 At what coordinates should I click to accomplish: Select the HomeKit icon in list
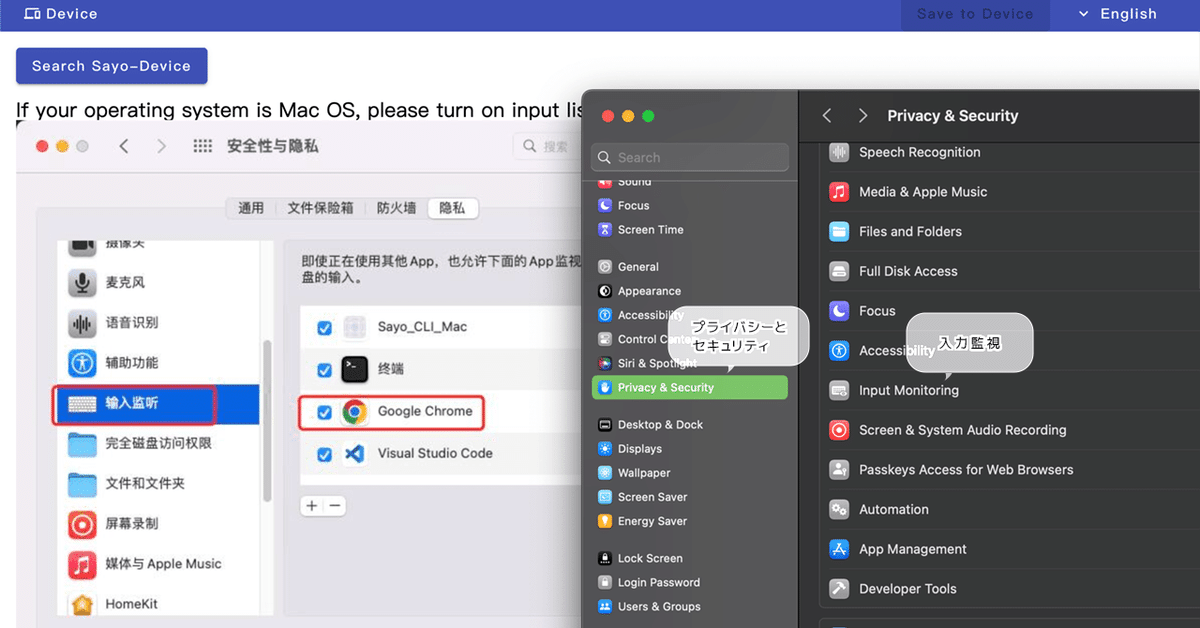pyautogui.click(x=82, y=604)
